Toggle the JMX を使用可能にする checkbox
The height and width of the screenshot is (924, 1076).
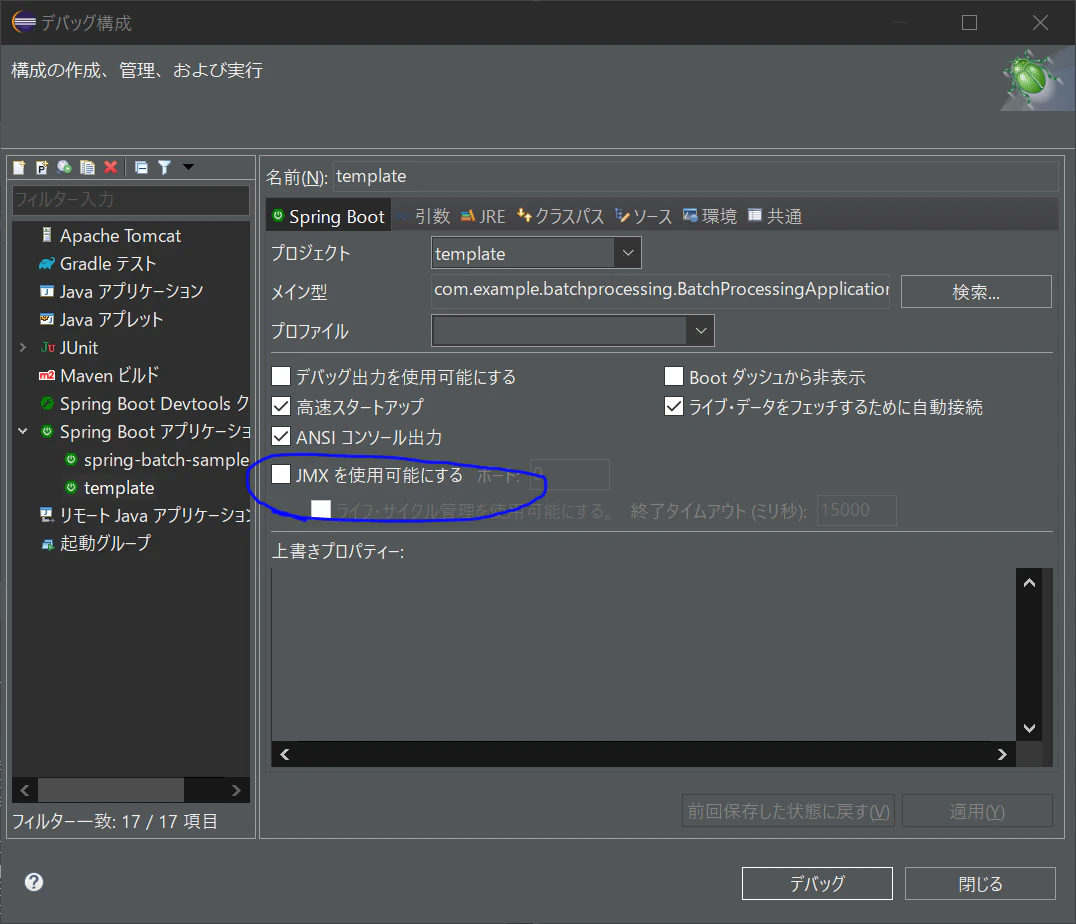(281, 474)
